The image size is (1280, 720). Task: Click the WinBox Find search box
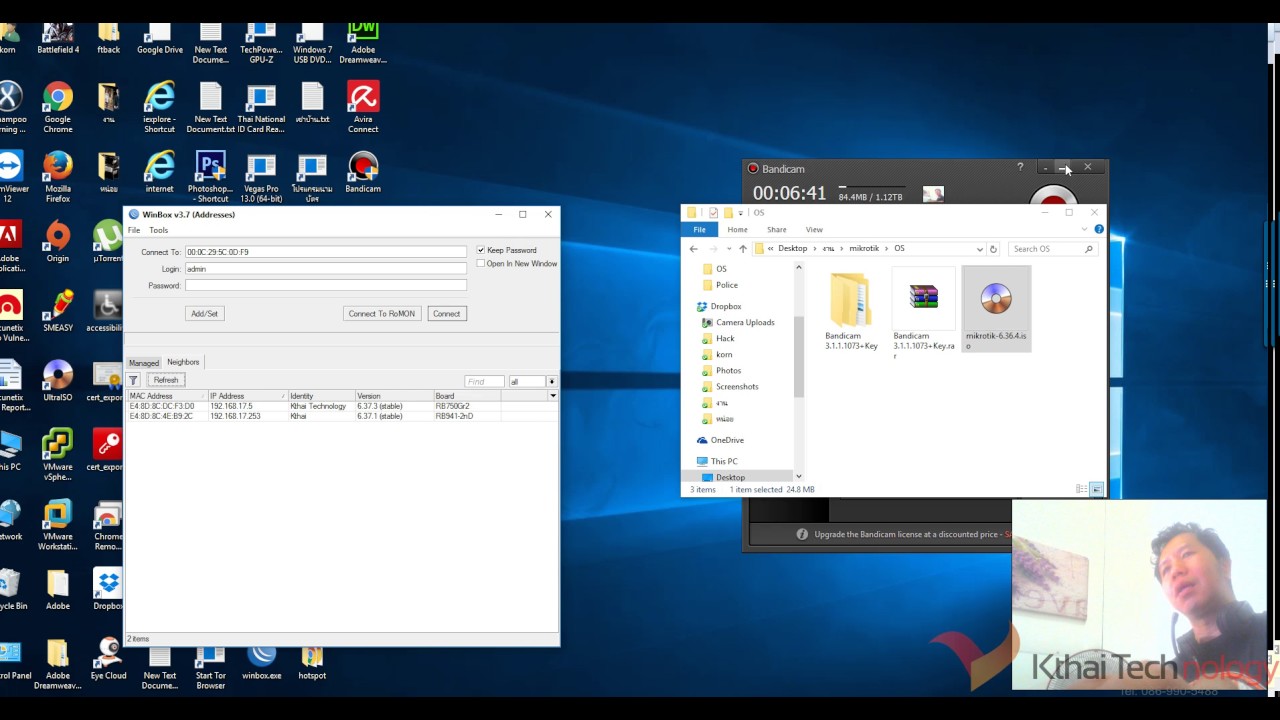[x=484, y=381]
